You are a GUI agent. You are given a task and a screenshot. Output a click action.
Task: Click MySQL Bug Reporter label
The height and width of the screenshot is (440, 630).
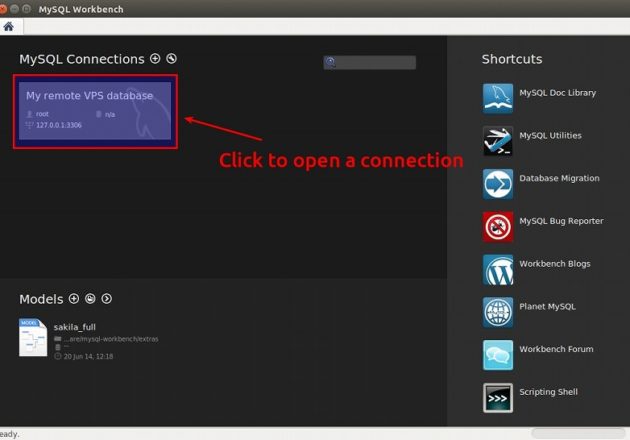561,221
